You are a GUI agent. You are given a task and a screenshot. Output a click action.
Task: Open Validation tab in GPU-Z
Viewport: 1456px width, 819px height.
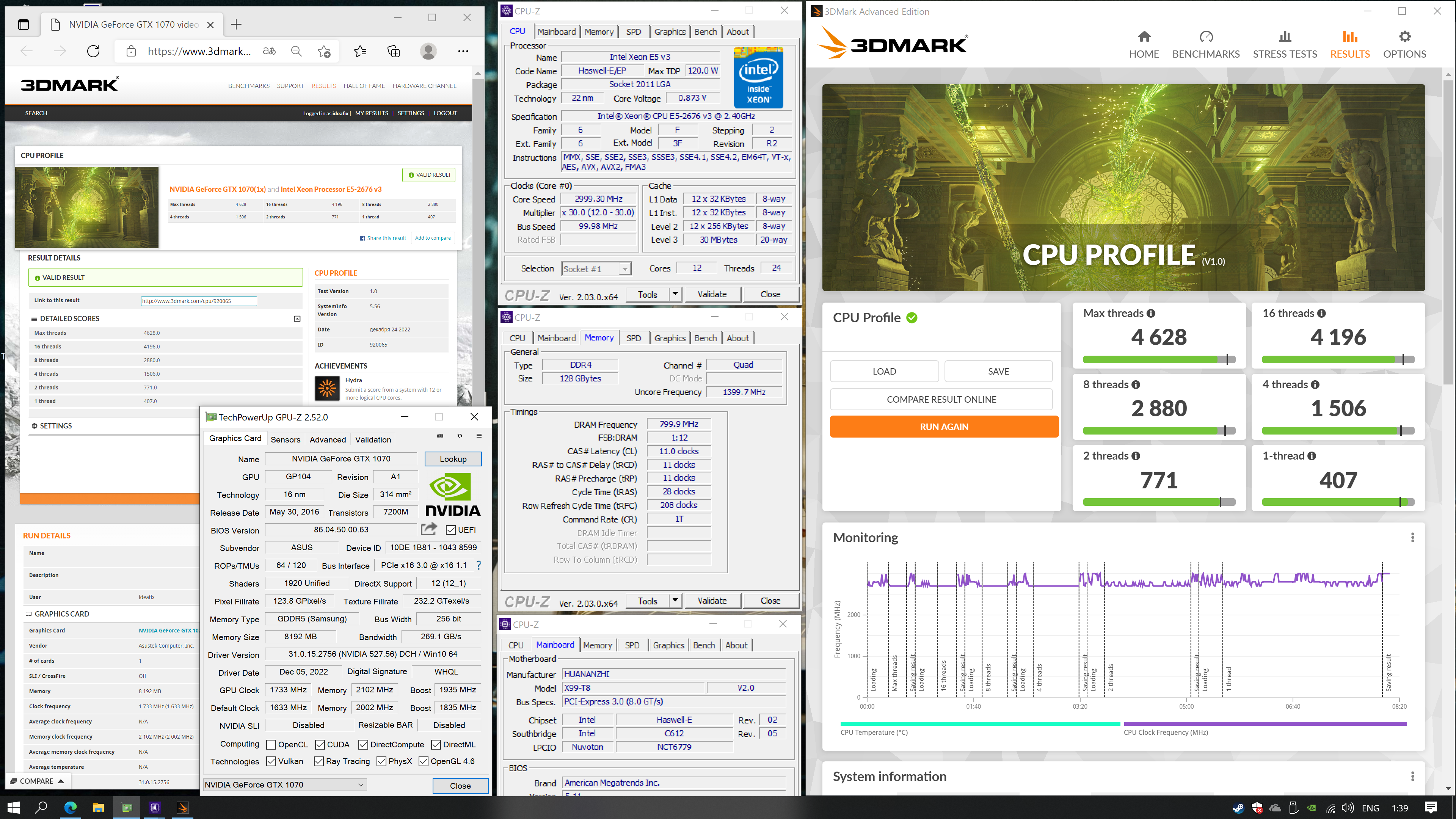373,439
